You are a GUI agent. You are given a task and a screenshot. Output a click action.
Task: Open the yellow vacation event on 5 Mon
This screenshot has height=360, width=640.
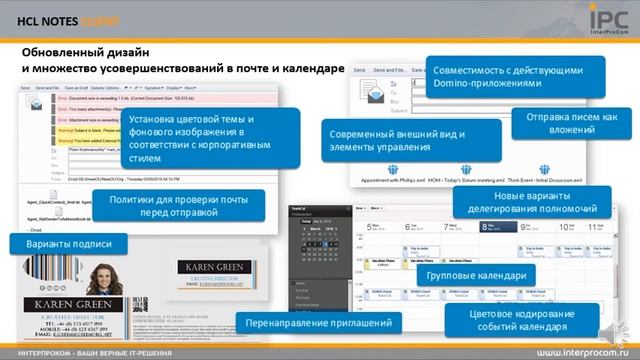(x=382, y=263)
